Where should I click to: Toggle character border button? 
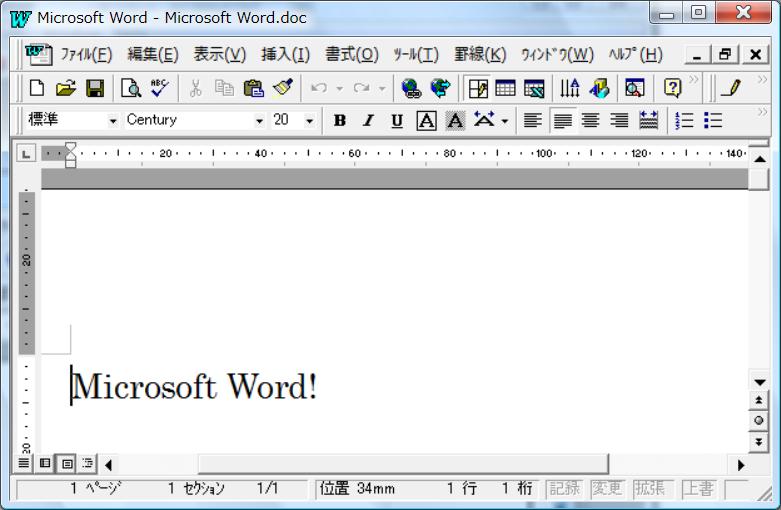tap(426, 121)
